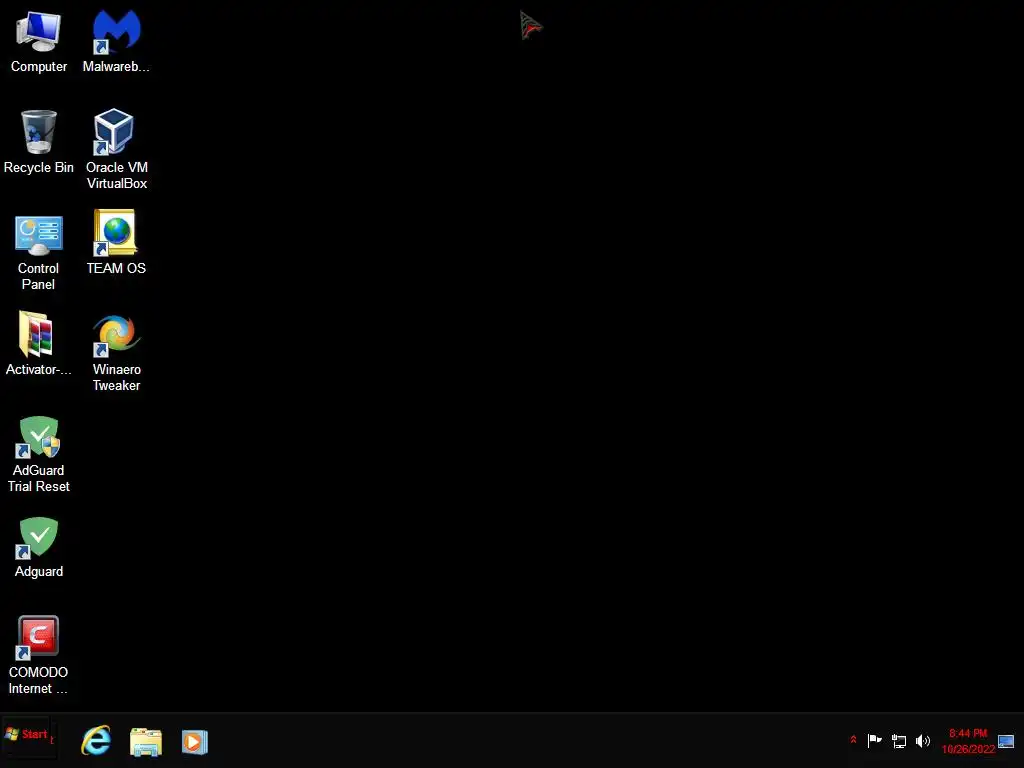
Task: Select the Control Panel desktop icon
Action: 39,251
